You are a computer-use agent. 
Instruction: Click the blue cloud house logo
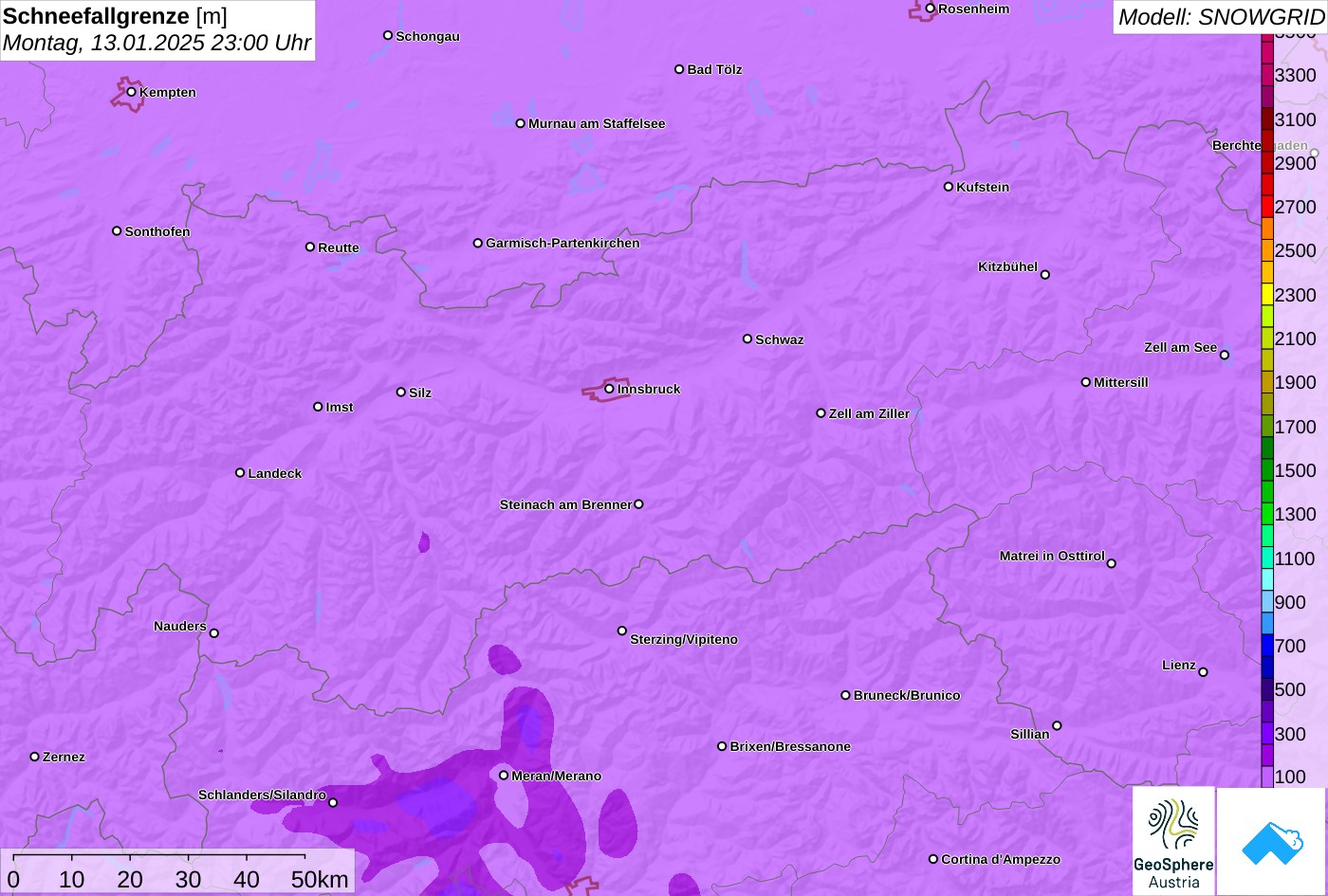pos(1272,841)
